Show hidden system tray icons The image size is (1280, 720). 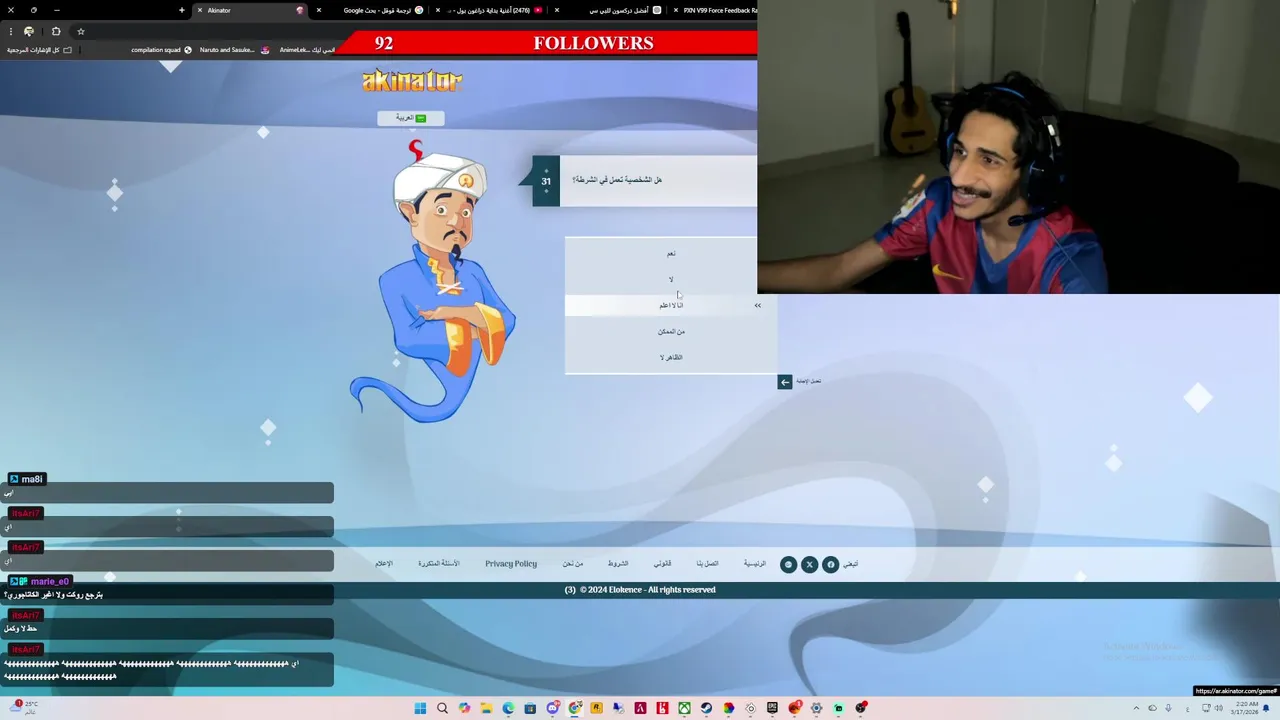coord(1136,708)
